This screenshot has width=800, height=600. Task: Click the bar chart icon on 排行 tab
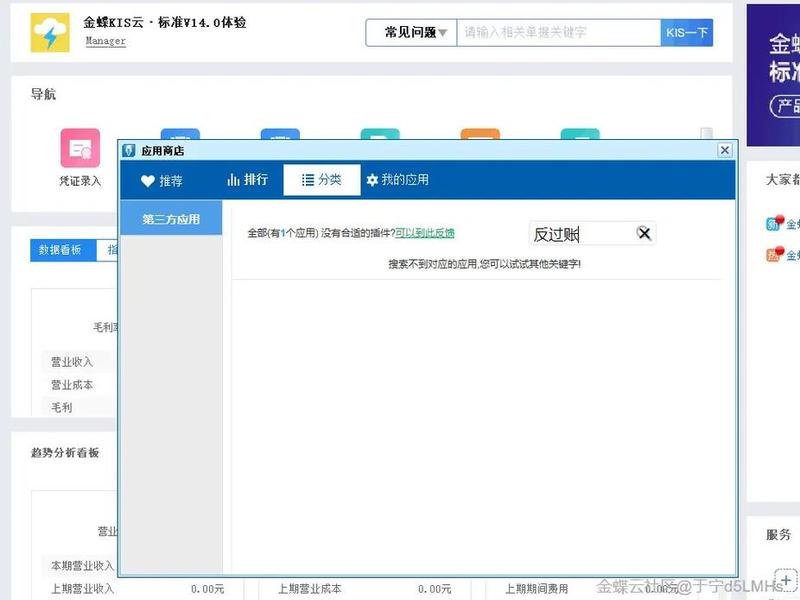(233, 180)
